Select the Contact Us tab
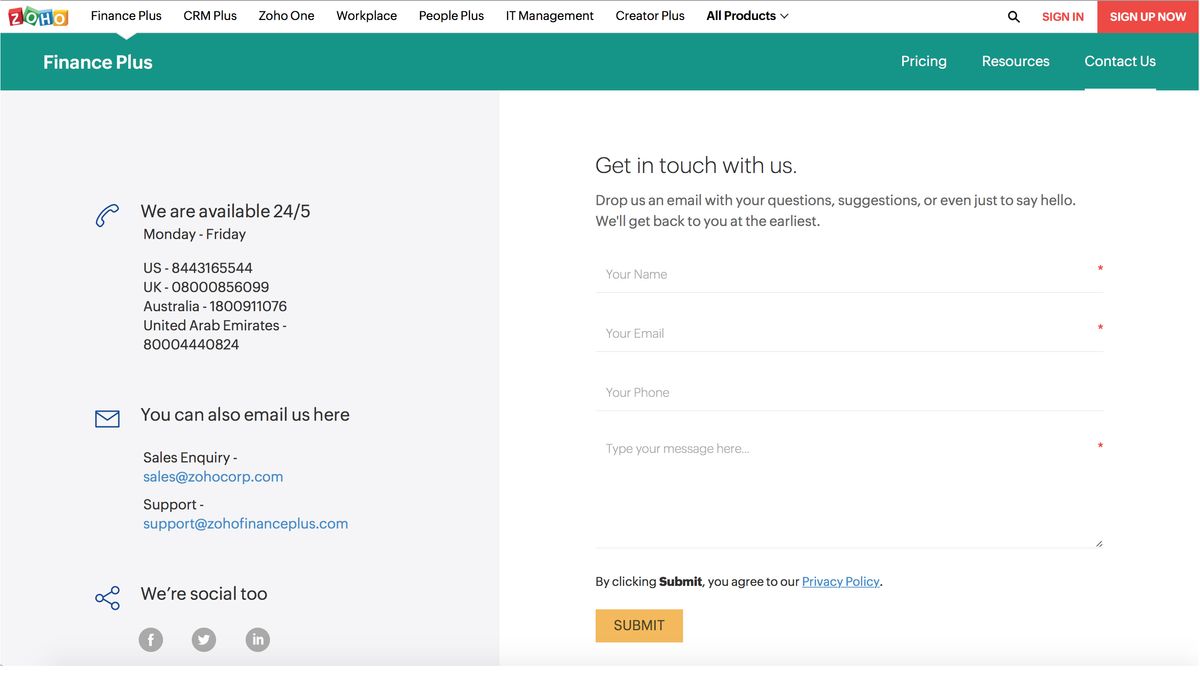This screenshot has width=1200, height=675. [x=1119, y=61]
